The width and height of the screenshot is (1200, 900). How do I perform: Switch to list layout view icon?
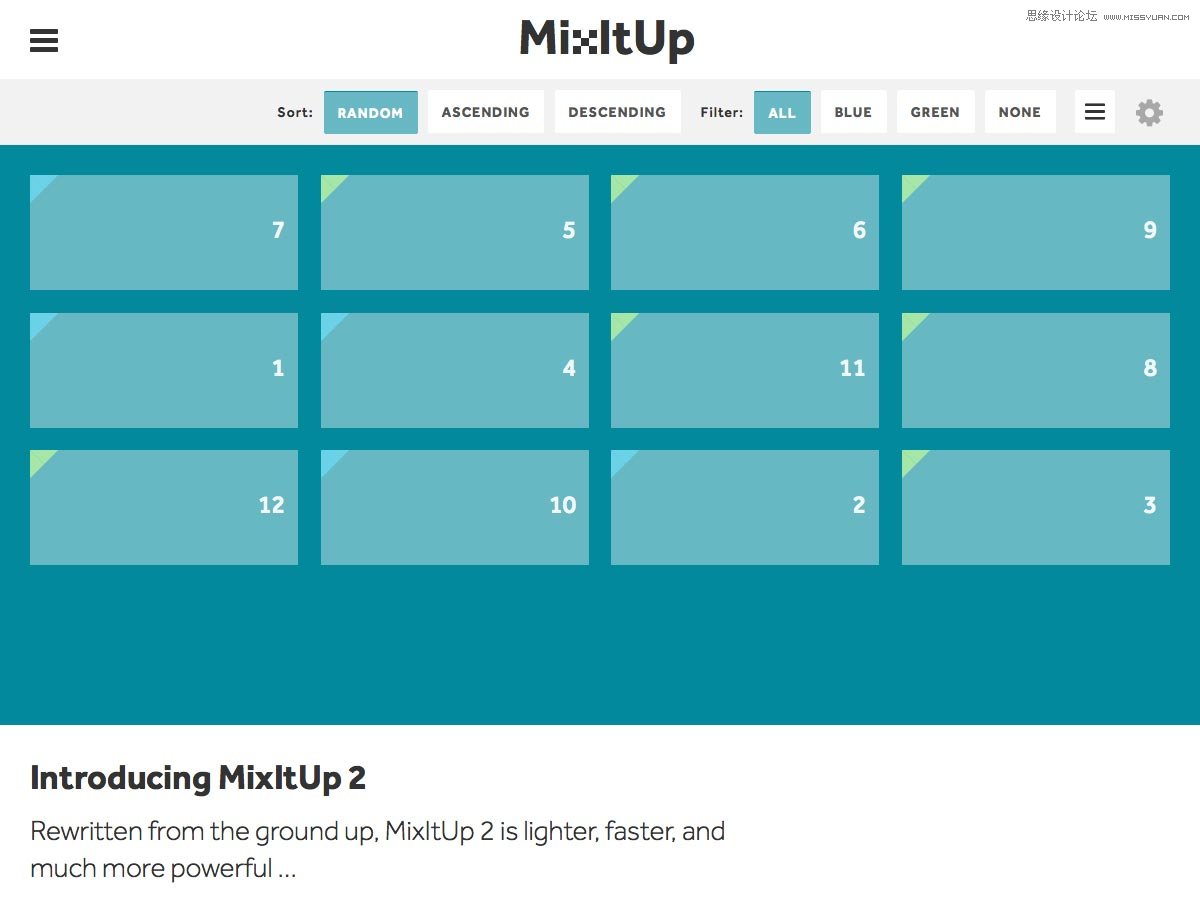pos(1095,112)
